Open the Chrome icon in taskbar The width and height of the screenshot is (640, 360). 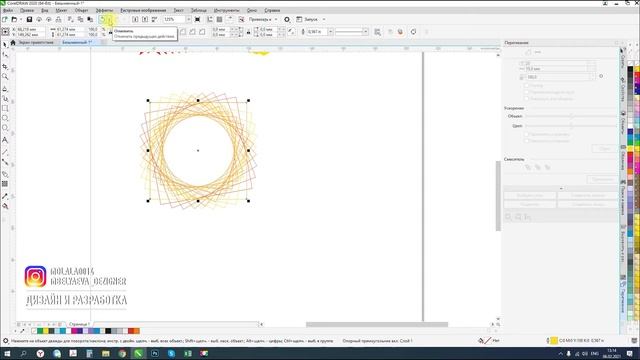122,353
